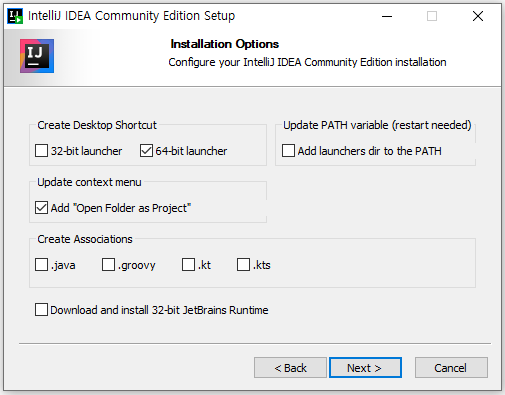Minimize the Setup window

387,16
